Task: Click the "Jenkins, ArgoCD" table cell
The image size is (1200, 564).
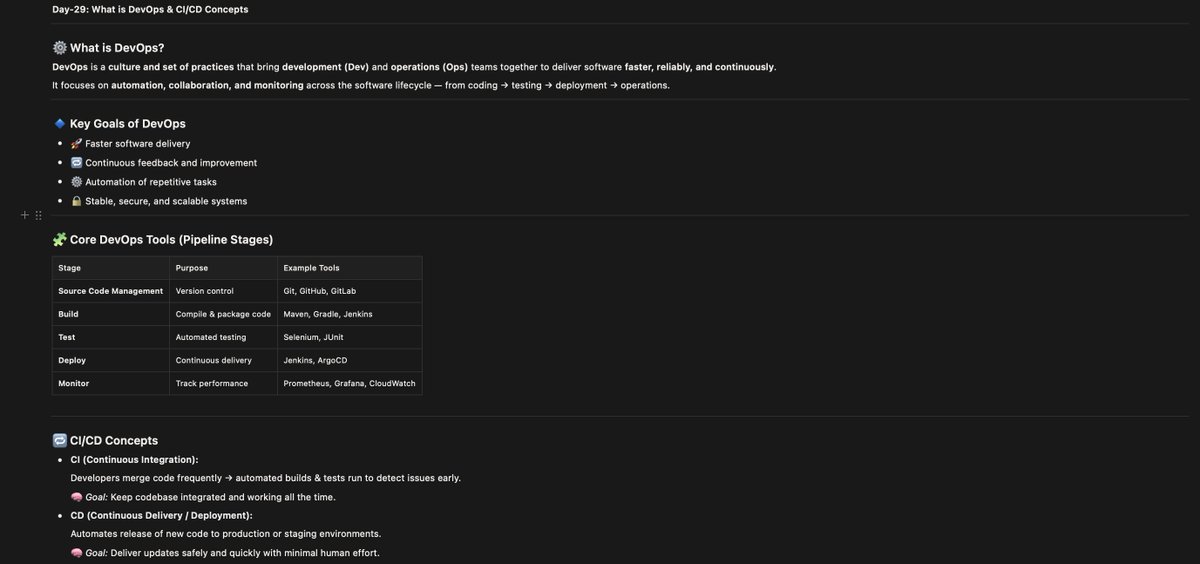Action: click(349, 360)
